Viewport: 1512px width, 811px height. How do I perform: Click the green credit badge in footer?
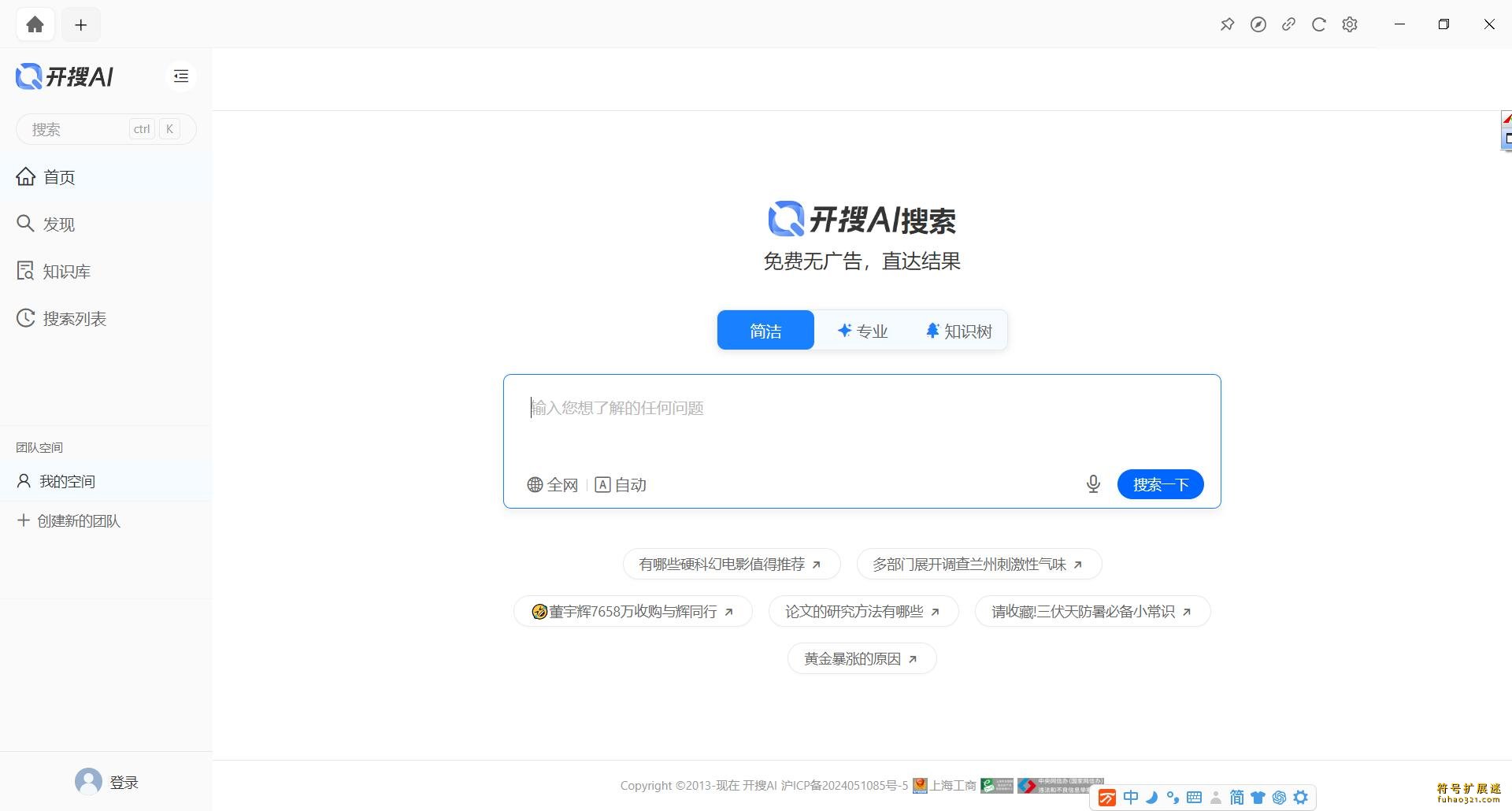pos(997,785)
